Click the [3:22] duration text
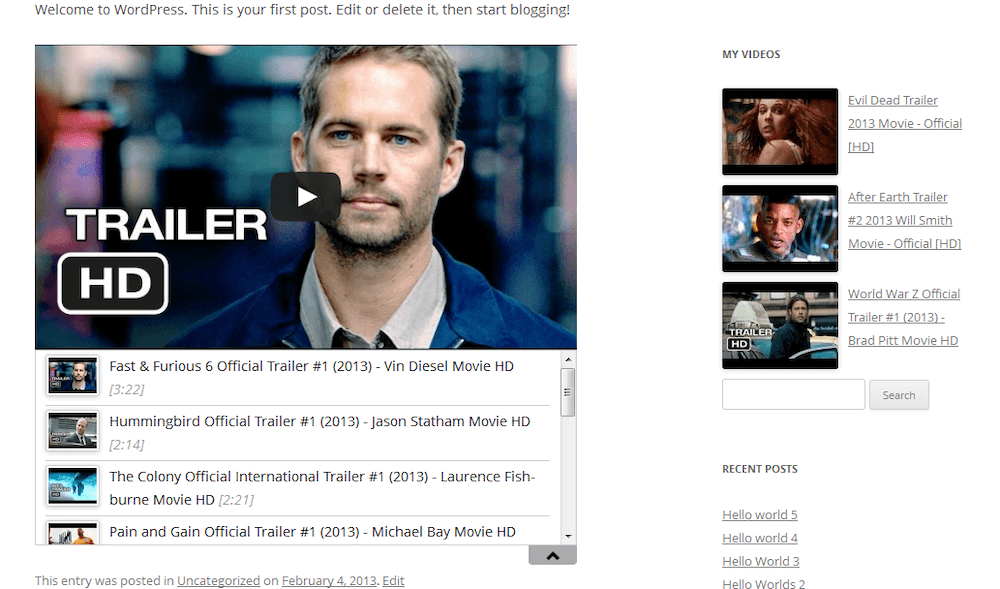 (126, 389)
